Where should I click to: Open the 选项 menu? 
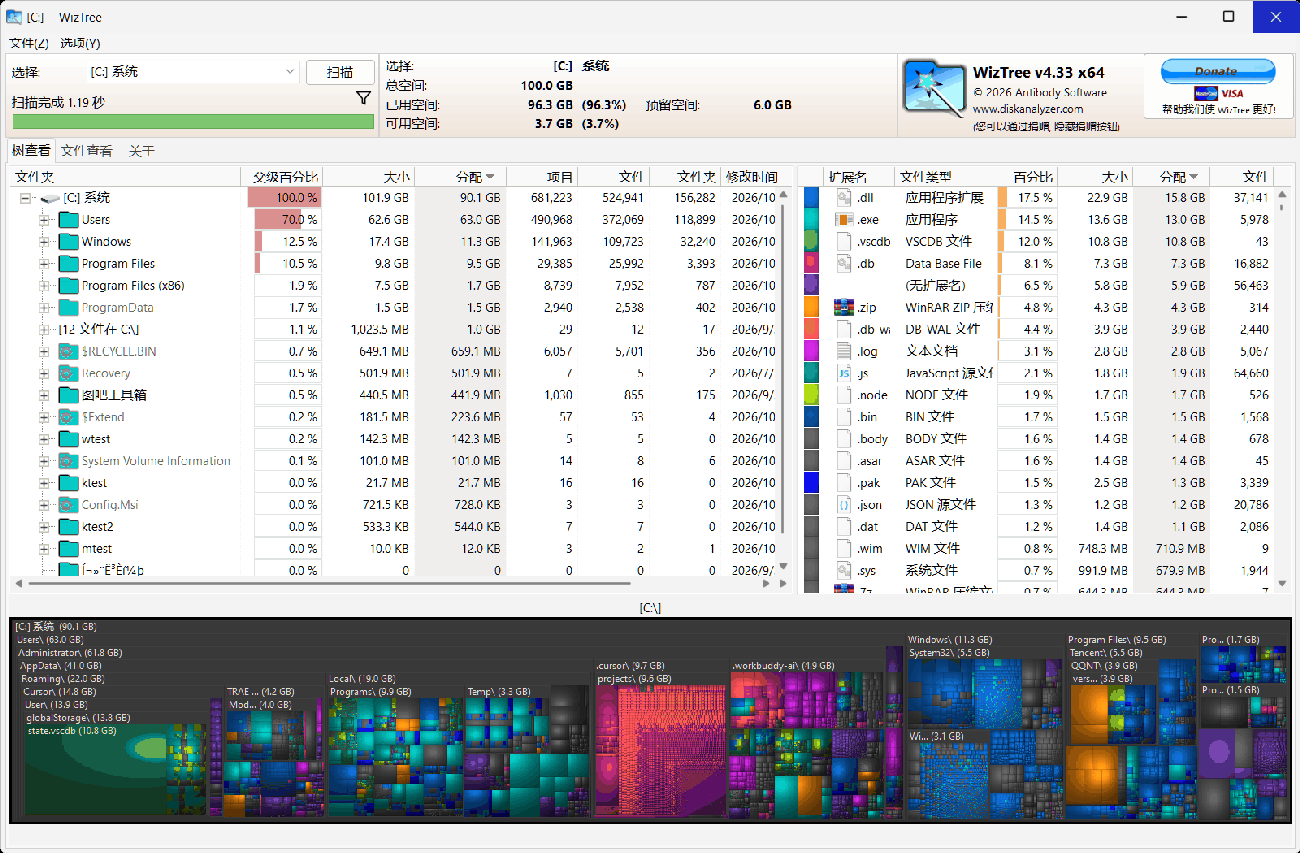tap(80, 43)
